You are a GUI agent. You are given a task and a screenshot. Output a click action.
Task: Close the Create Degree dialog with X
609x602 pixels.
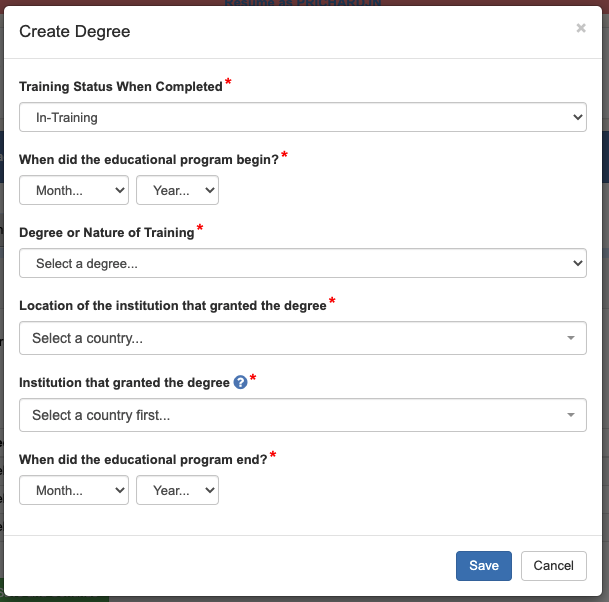click(581, 29)
